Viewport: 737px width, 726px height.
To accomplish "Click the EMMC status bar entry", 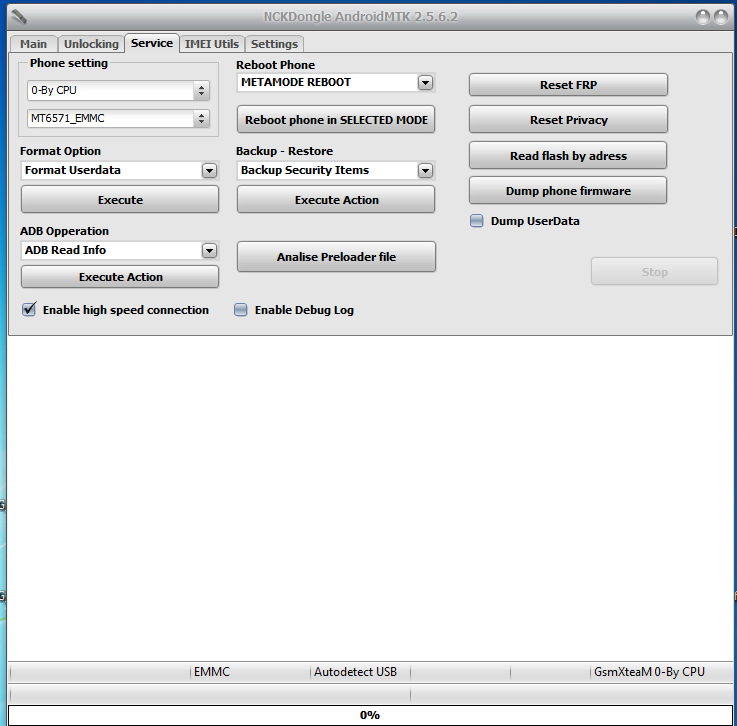I will pos(212,672).
